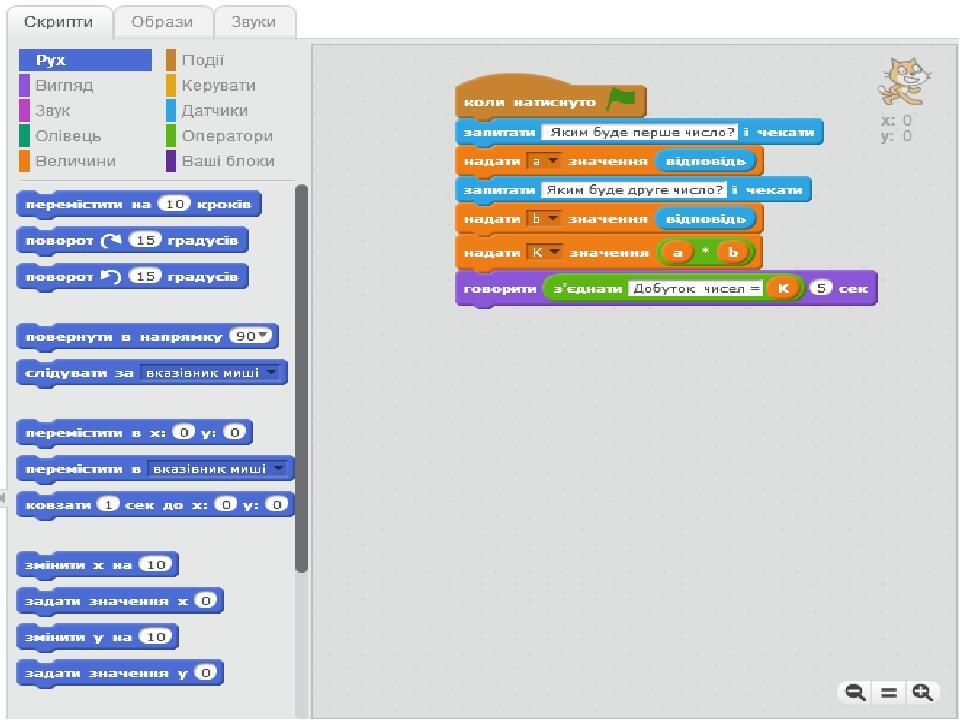The width and height of the screenshot is (960, 720).
Task: Open the variable K dropdown in надати block
Action: pyautogui.click(x=555, y=252)
